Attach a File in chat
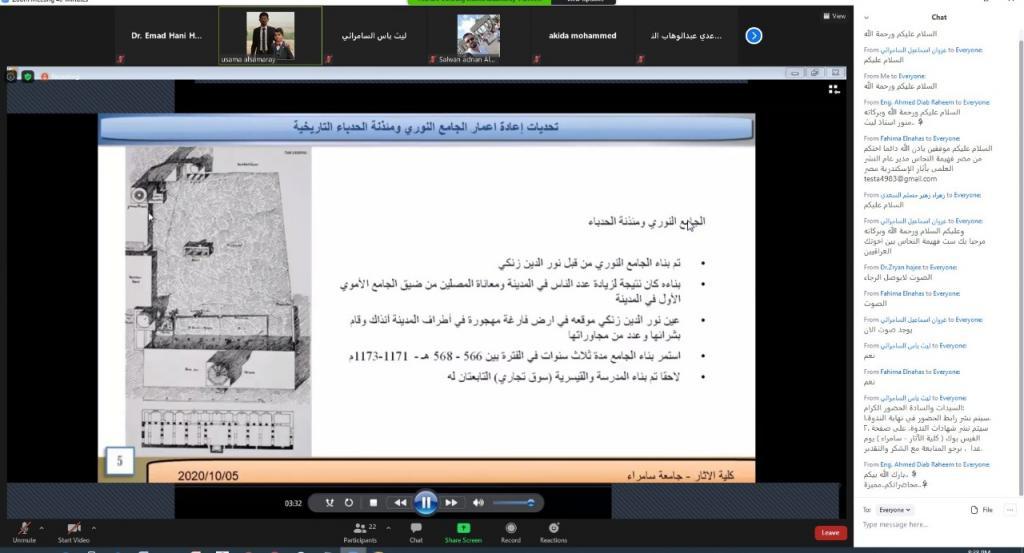Screen dimensions: 1024x553 tap(981, 510)
